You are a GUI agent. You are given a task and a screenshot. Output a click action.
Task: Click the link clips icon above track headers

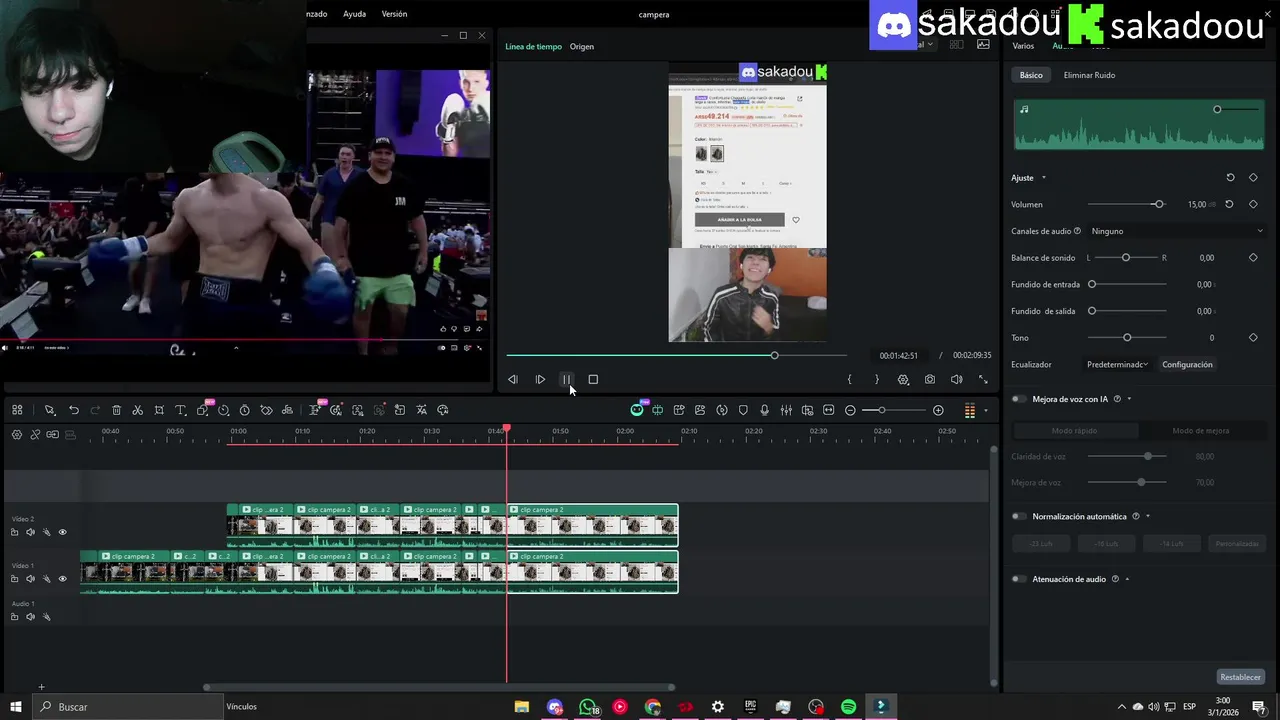click(35, 434)
